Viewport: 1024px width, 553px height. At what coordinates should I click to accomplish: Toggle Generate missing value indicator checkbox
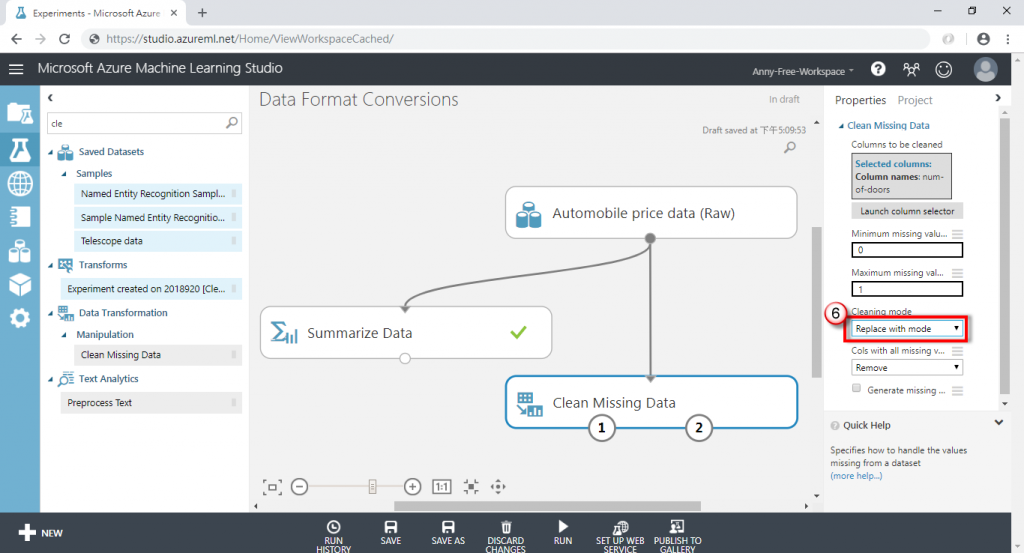[x=856, y=388]
